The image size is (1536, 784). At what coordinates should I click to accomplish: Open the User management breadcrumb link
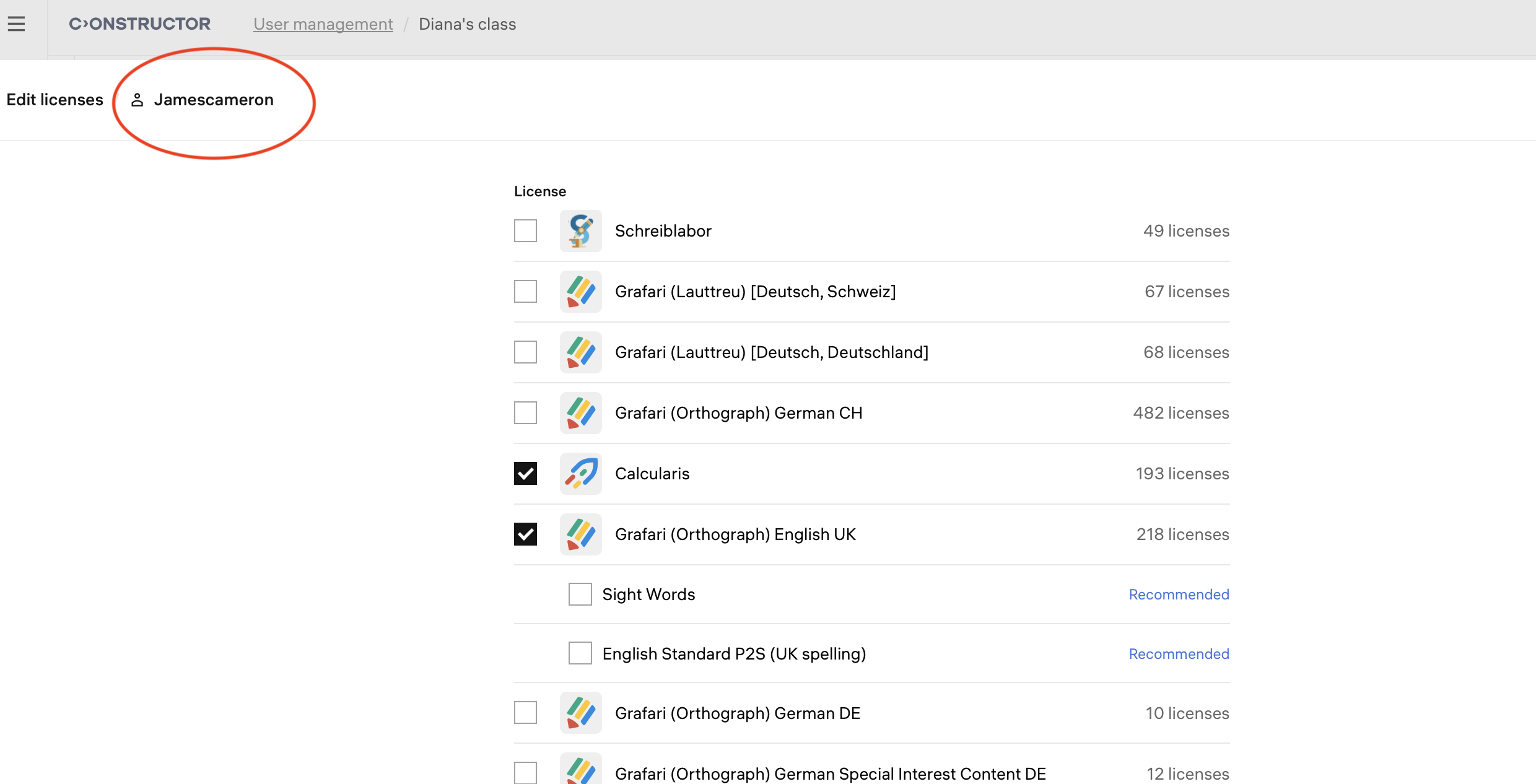pyautogui.click(x=323, y=24)
